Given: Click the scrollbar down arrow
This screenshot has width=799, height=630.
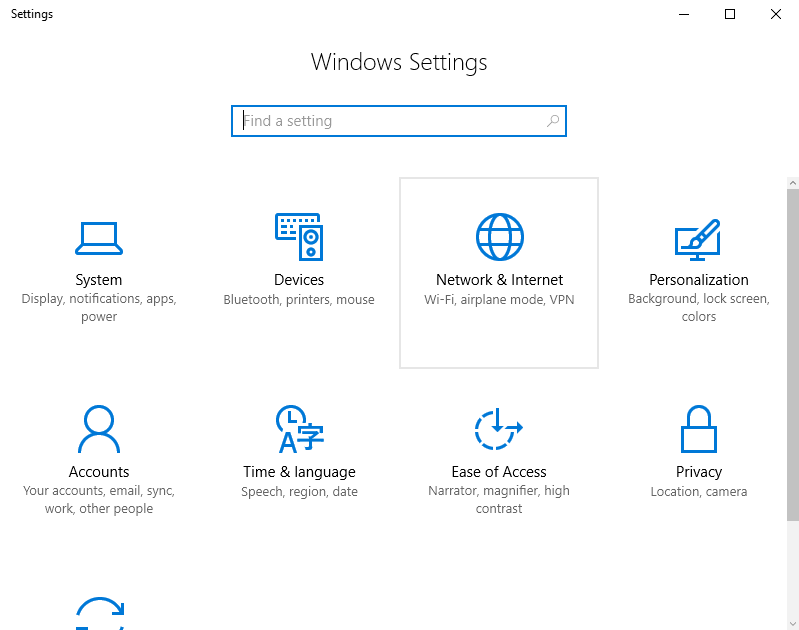Looking at the screenshot, I should point(792,622).
